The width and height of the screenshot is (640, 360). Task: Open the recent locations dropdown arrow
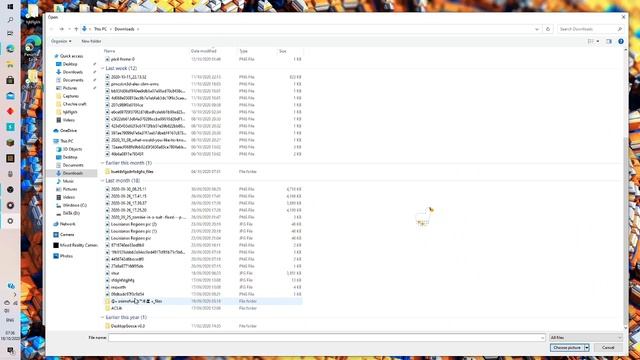[x=69, y=29]
